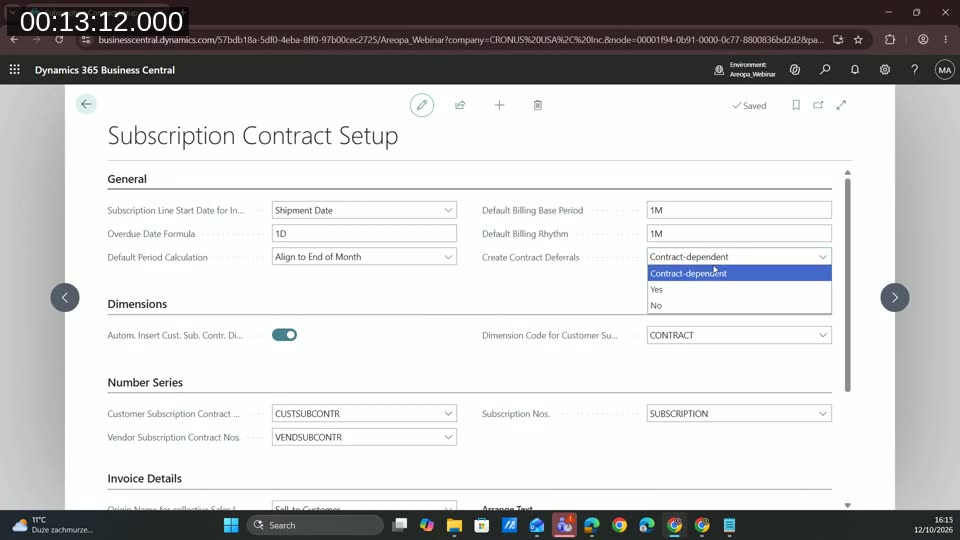Open the notifications bell
Image resolution: width=960 pixels, height=540 pixels.
(x=855, y=70)
